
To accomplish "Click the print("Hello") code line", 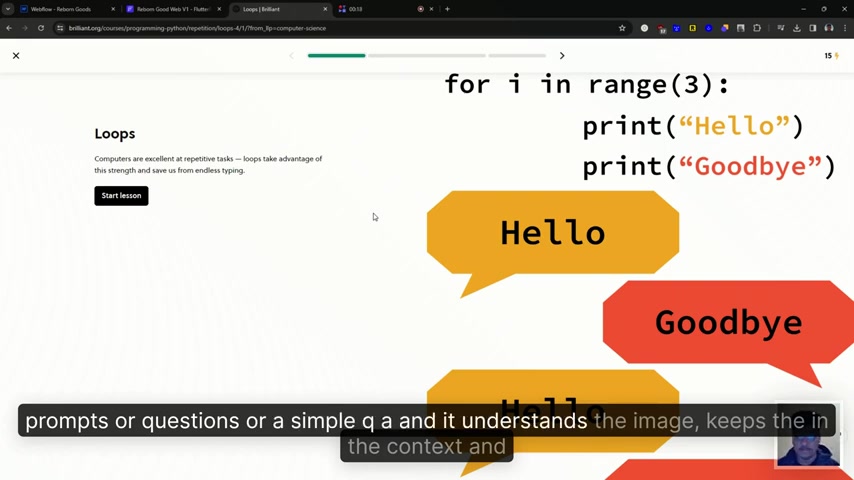I will (x=693, y=126).
